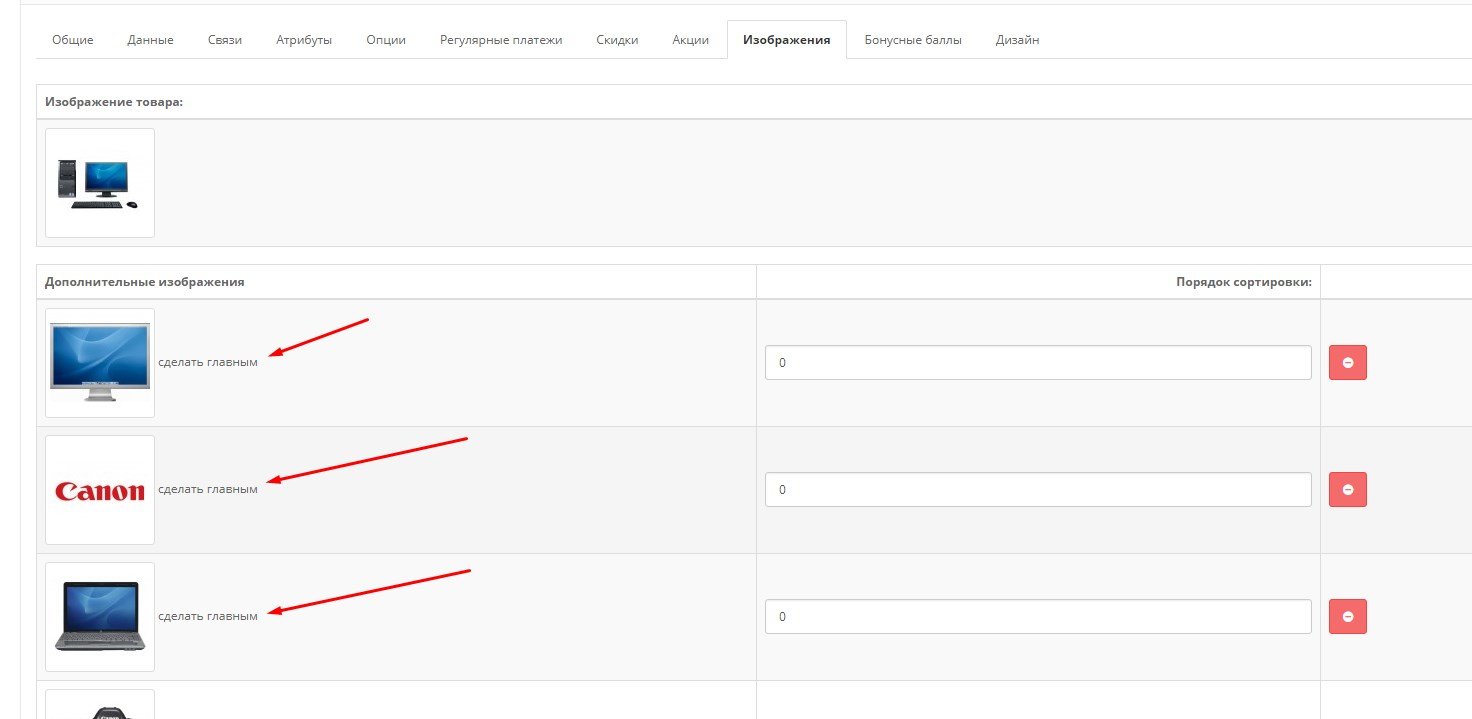
Task: Focus sort order field in laptop row
Action: (x=1038, y=617)
